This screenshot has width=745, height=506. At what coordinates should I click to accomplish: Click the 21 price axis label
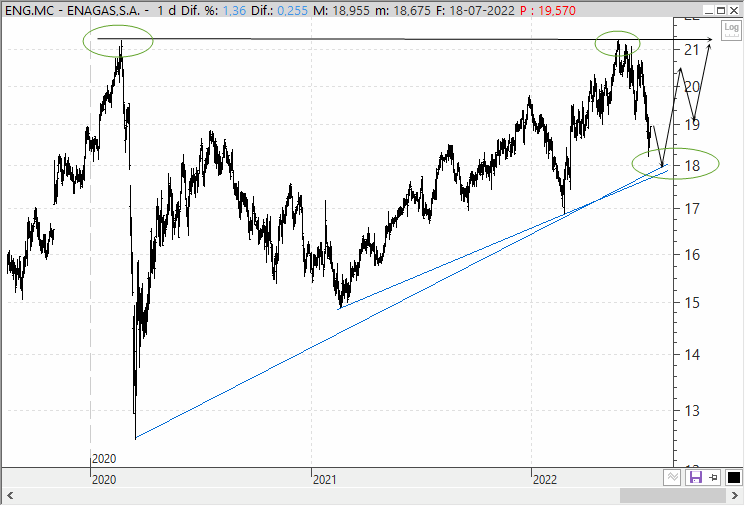692,49
